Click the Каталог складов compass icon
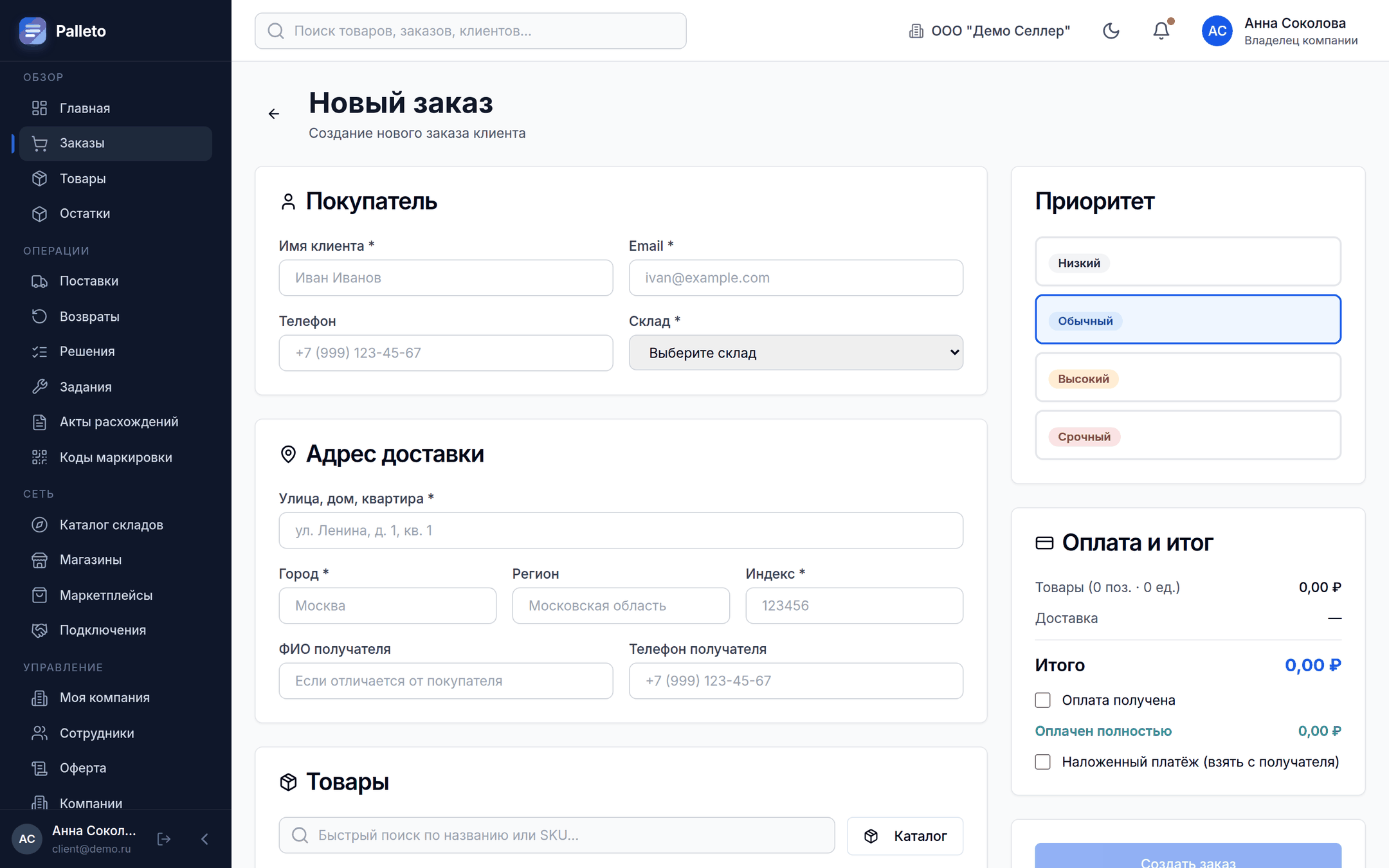This screenshot has height=868, width=1389. [x=40, y=525]
